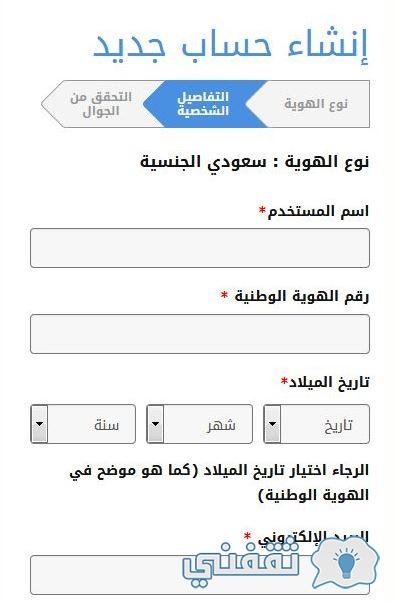Click the سعودي الجنسية identity type heading
The height and width of the screenshot is (603, 396).
coord(255,162)
